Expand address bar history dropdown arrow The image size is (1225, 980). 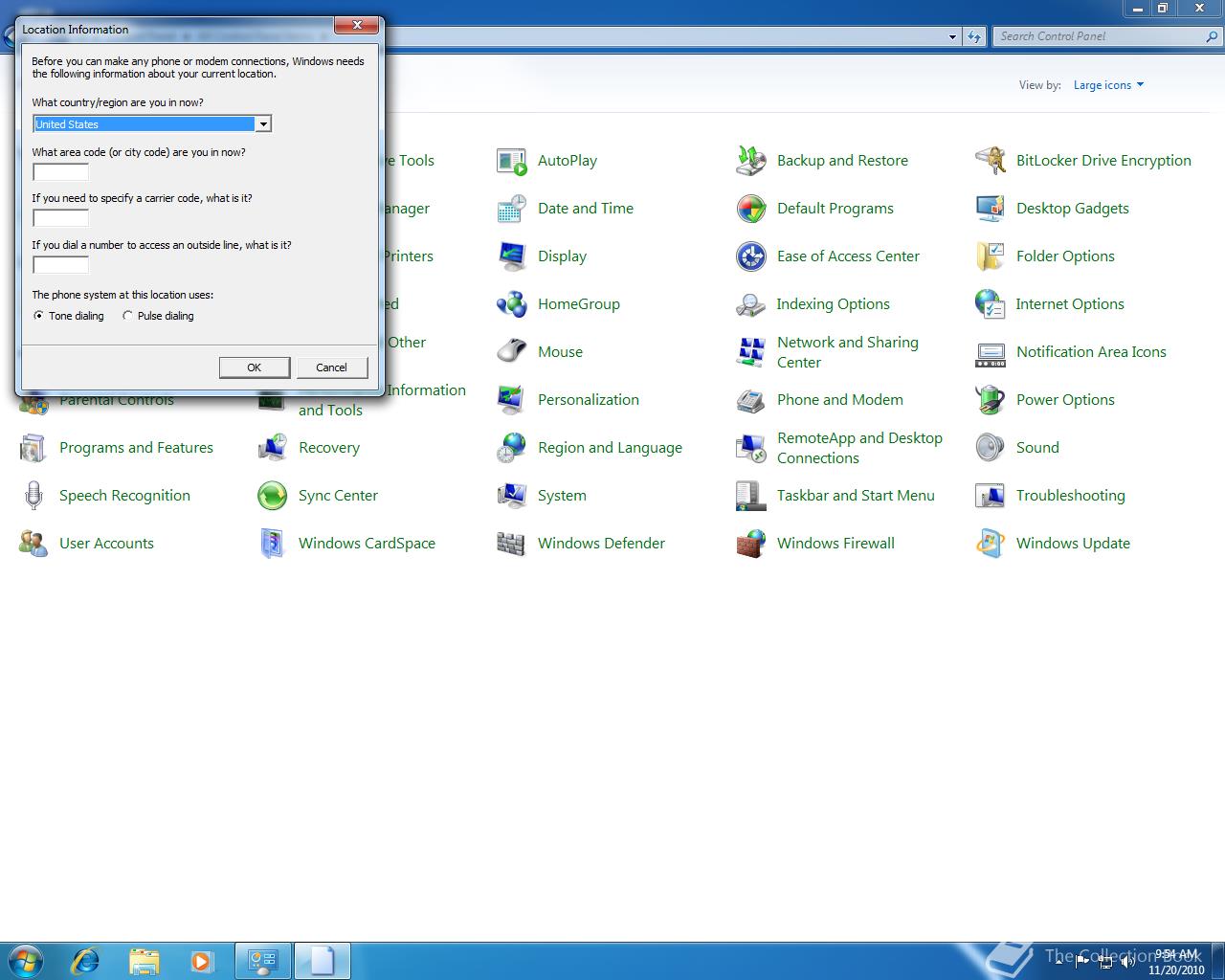coord(952,37)
